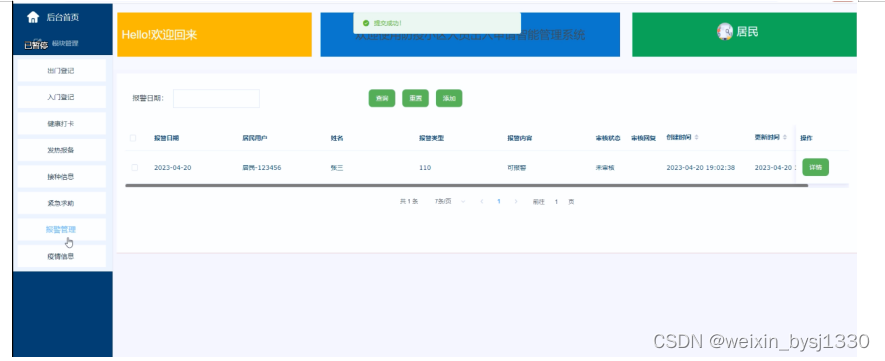Viewport: 885px width, 361px height.
Task: Click the green 添加 button
Action: tap(449, 98)
